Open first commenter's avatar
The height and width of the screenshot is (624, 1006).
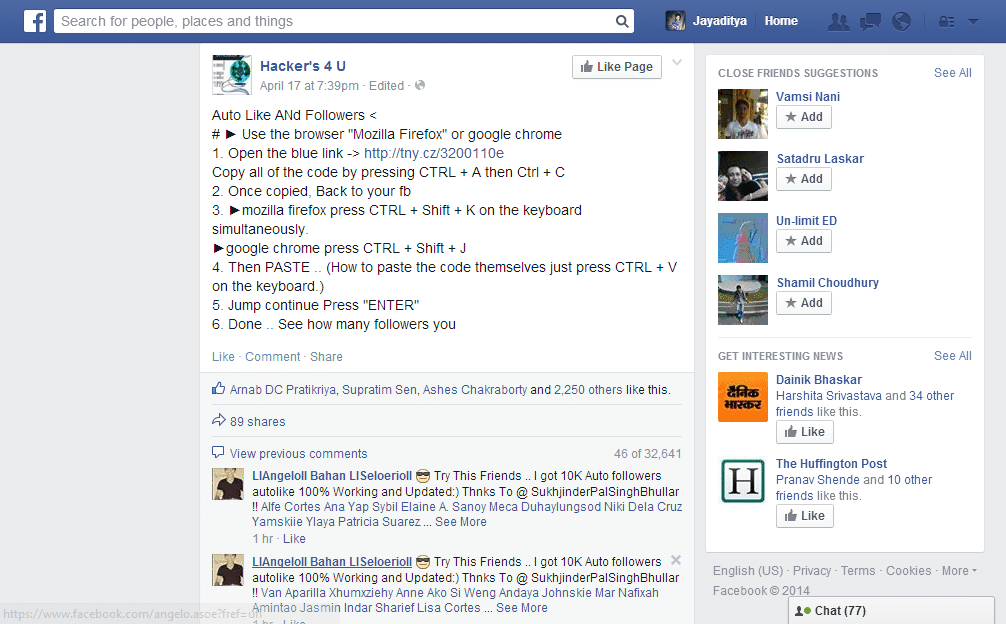click(x=228, y=484)
